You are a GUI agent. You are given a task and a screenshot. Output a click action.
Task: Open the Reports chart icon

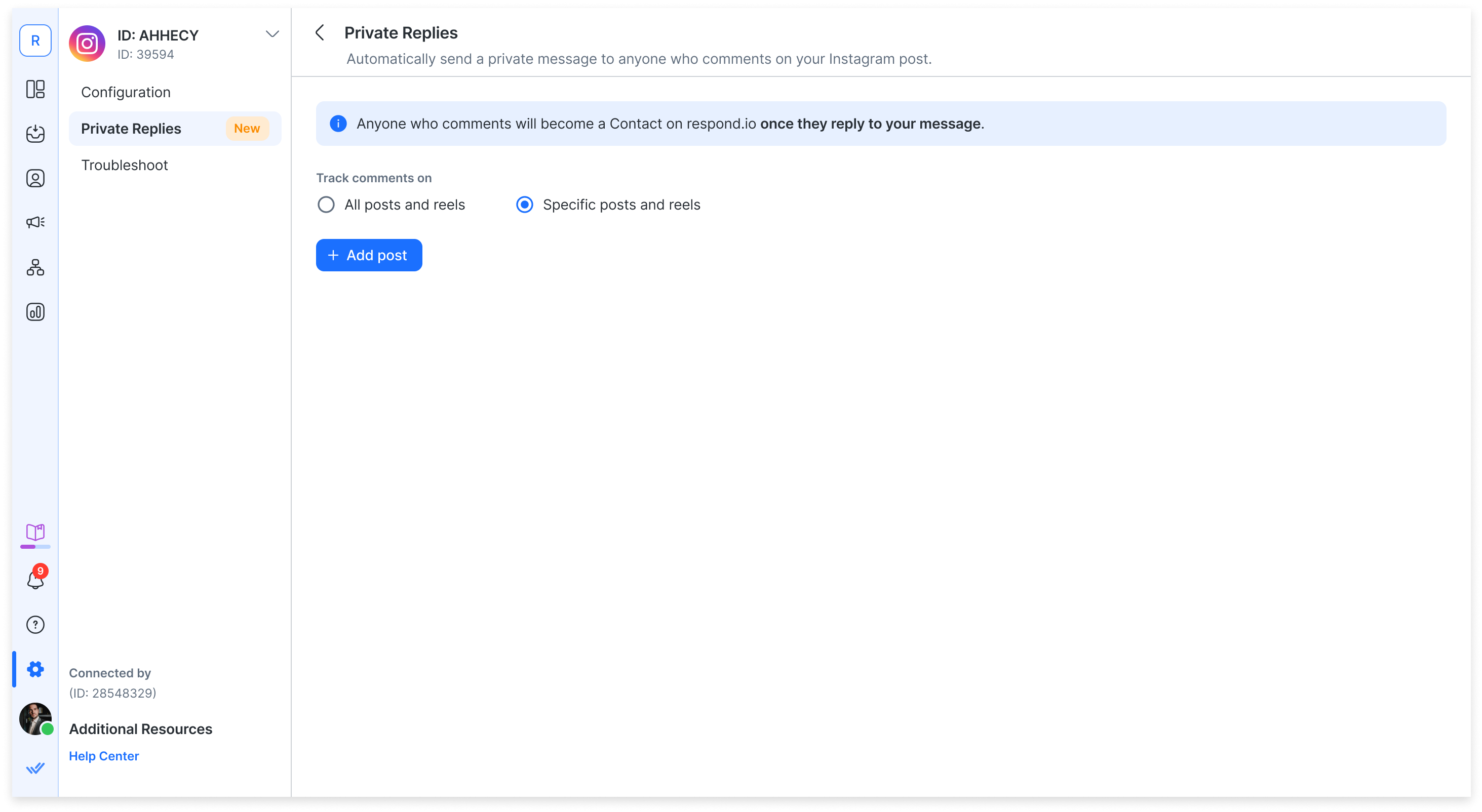coord(35,312)
